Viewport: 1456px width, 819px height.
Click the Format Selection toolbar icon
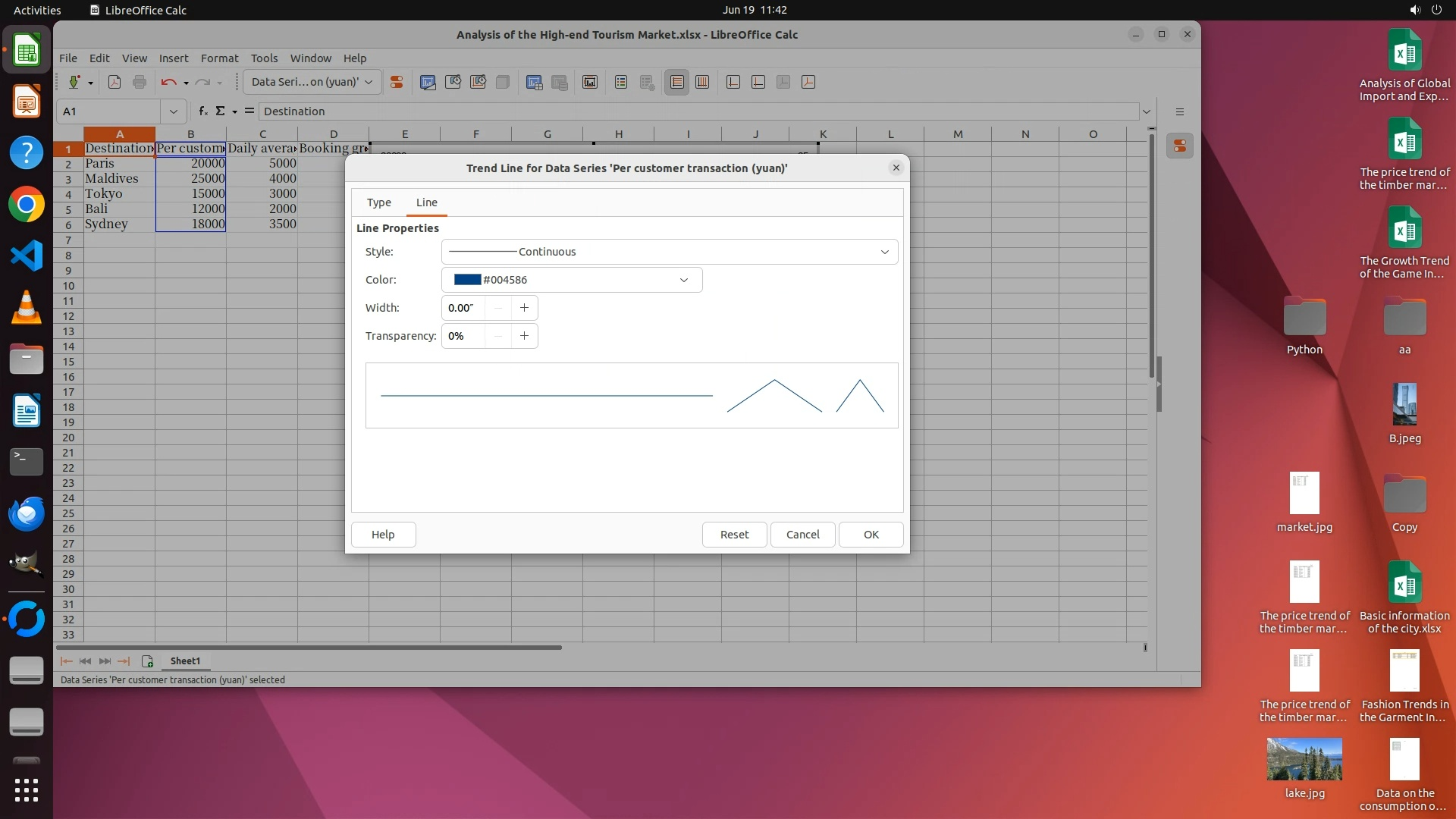396,83
